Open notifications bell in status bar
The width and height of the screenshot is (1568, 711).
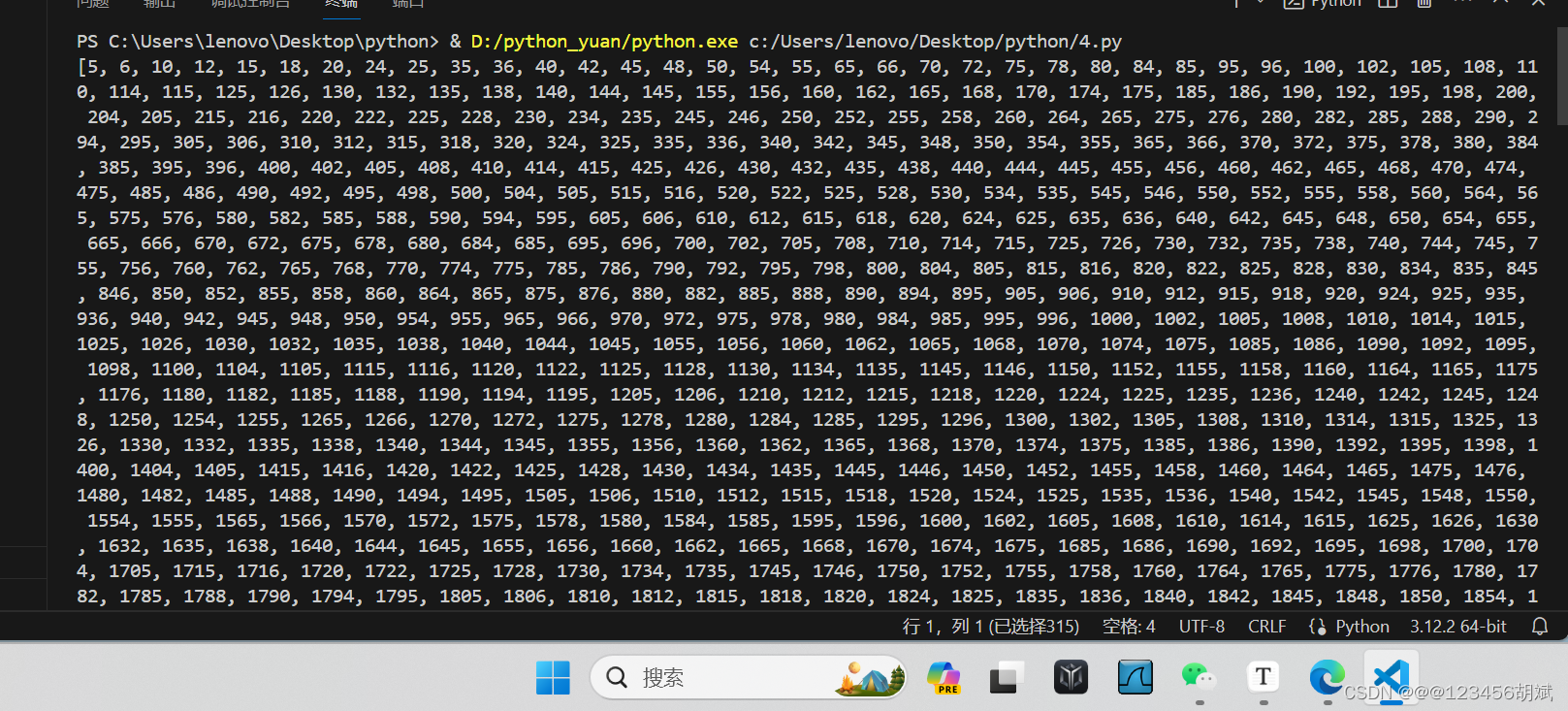(1540, 627)
